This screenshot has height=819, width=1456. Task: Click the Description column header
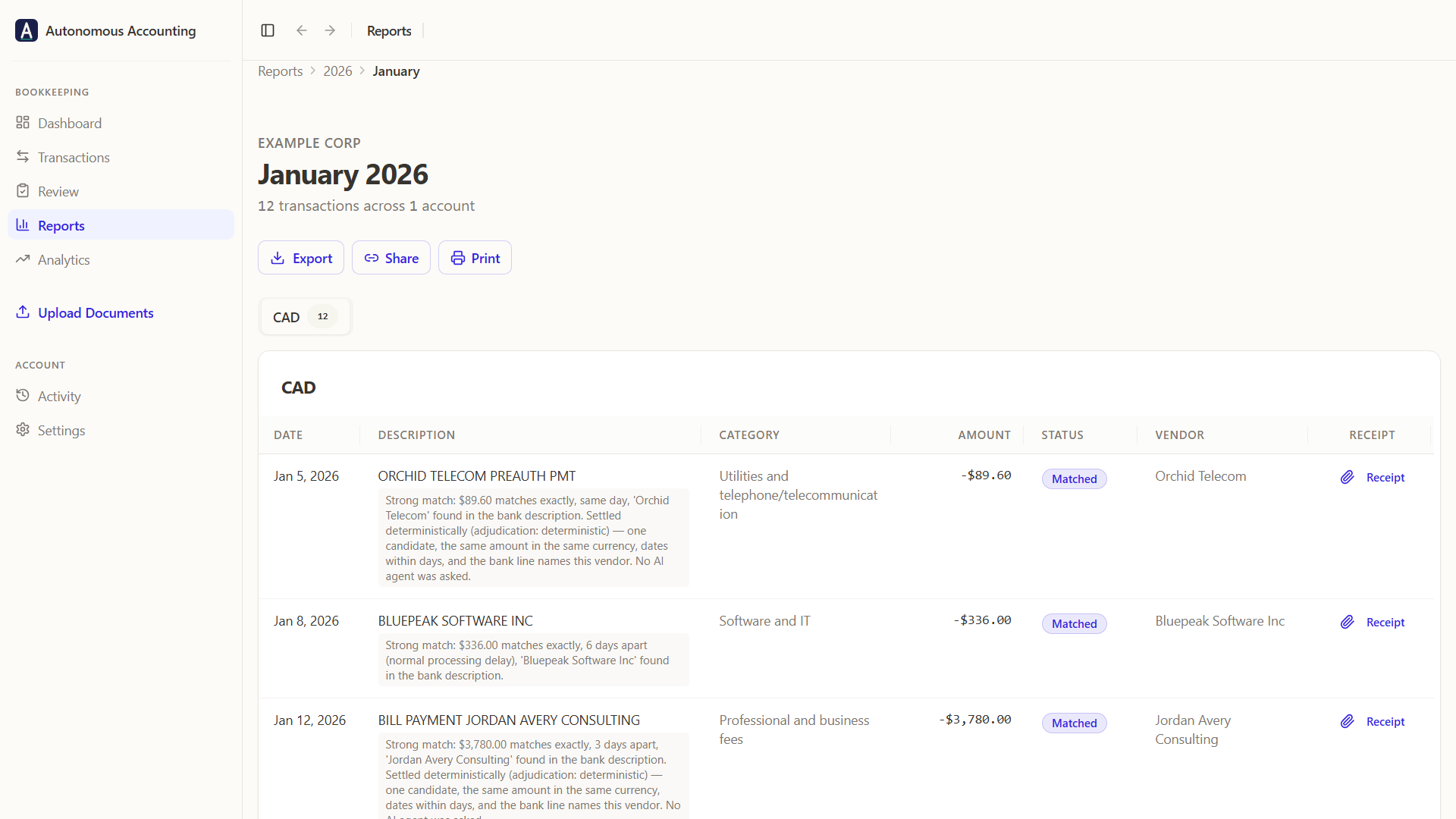coord(416,435)
